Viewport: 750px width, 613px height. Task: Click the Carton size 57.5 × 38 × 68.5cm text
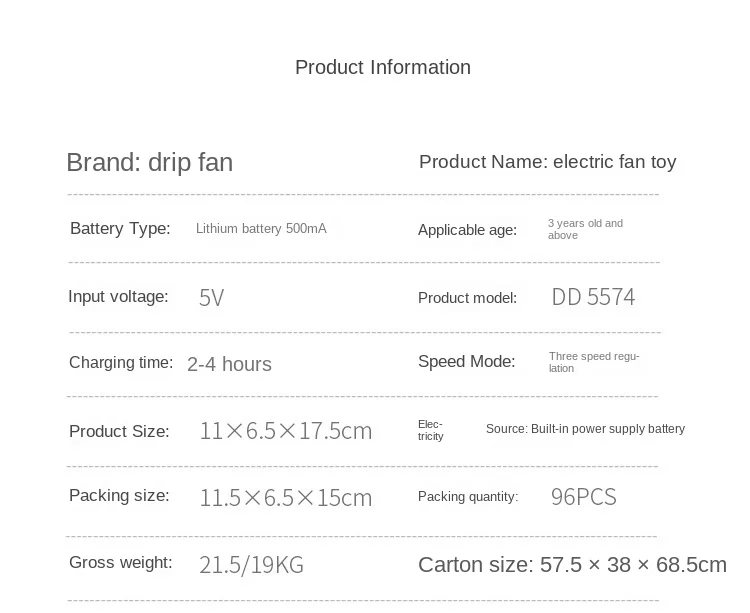click(573, 565)
